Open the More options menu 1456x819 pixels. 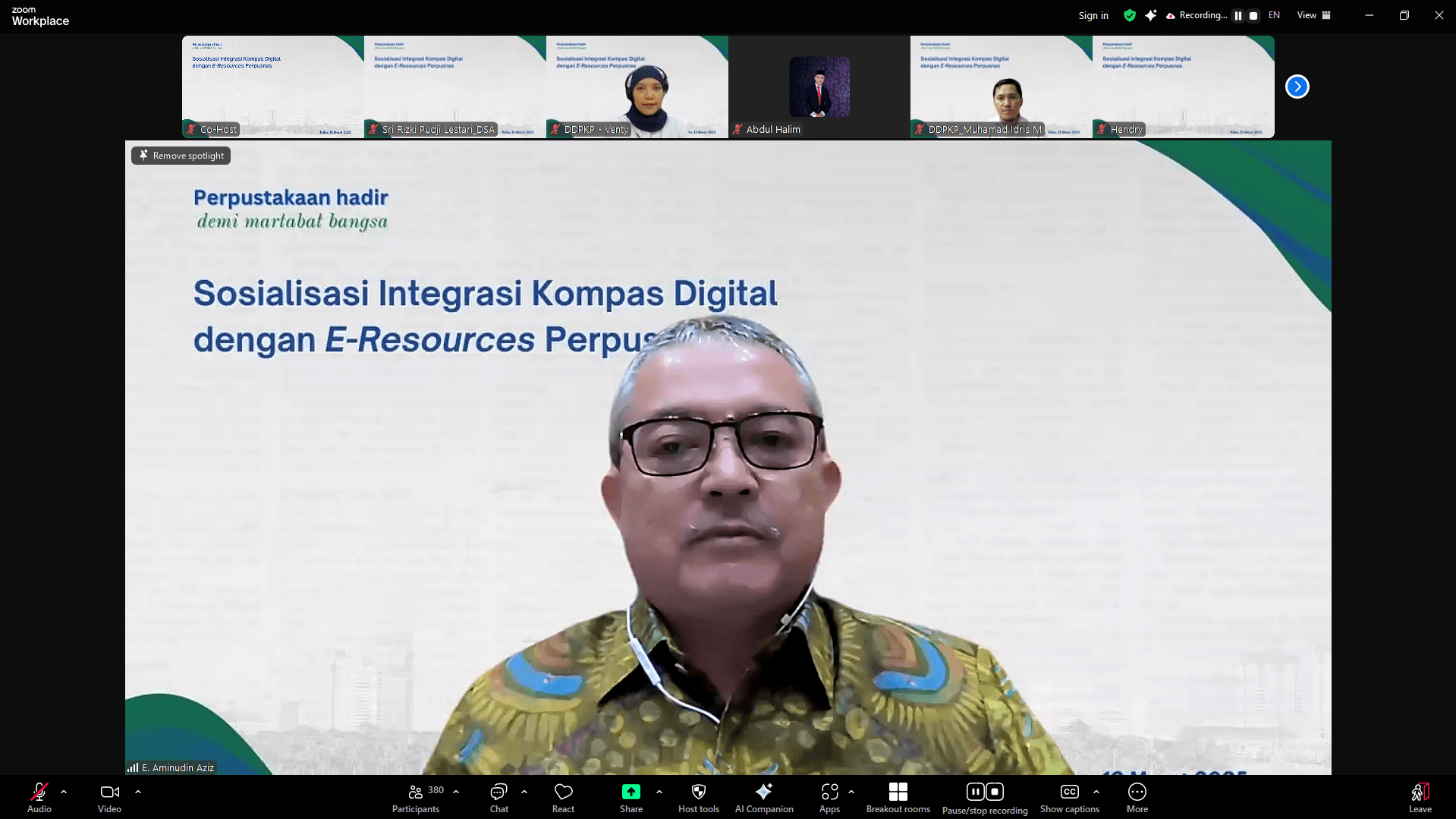(x=1137, y=798)
